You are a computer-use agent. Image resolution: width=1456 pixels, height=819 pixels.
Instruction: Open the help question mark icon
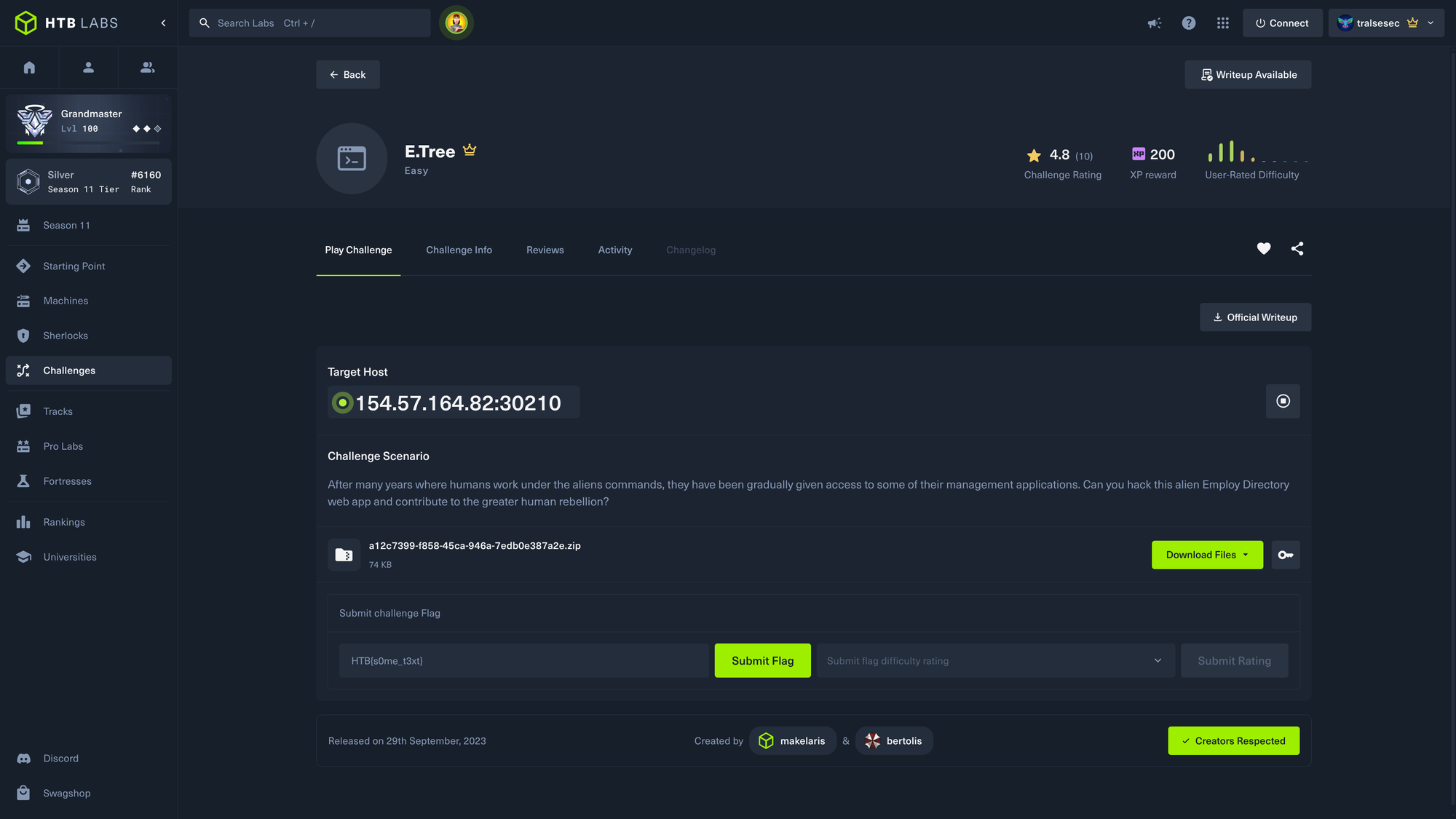click(x=1189, y=23)
